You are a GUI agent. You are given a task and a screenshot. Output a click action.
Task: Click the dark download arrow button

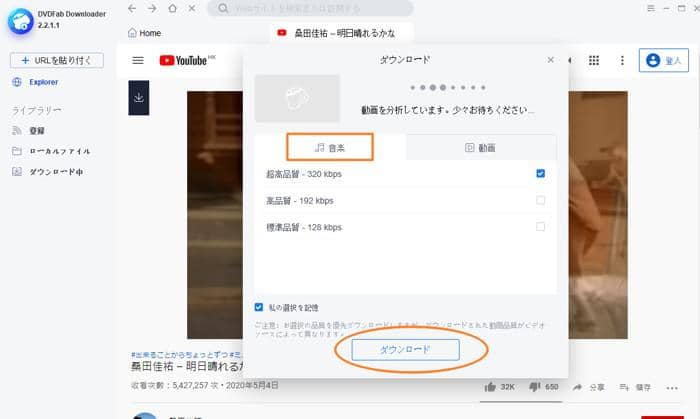pyautogui.click(x=139, y=98)
